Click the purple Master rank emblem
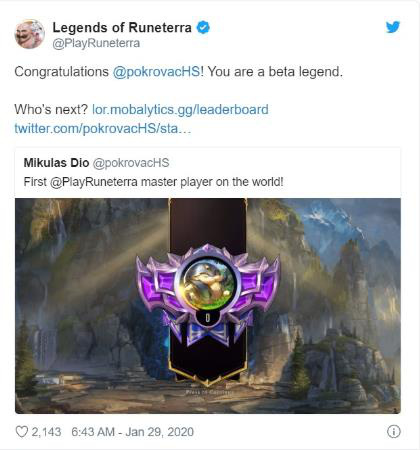420x450 pixels. [x=208, y=294]
